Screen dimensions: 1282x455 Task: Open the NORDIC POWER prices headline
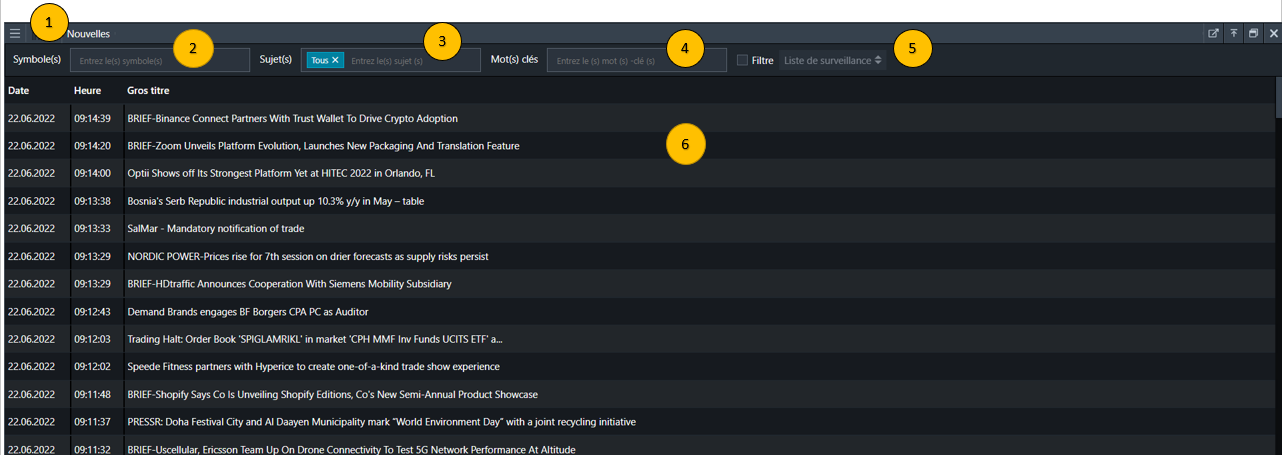click(307, 256)
